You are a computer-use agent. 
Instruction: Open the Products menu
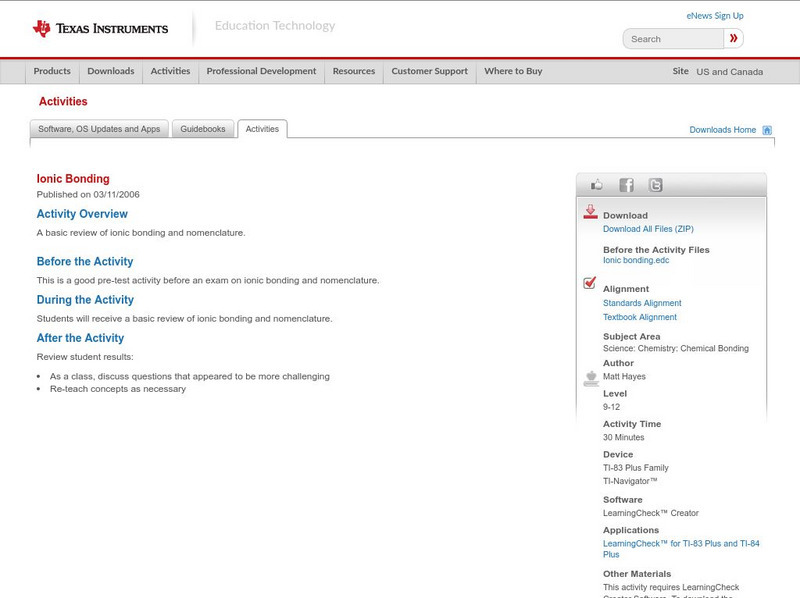pos(52,71)
